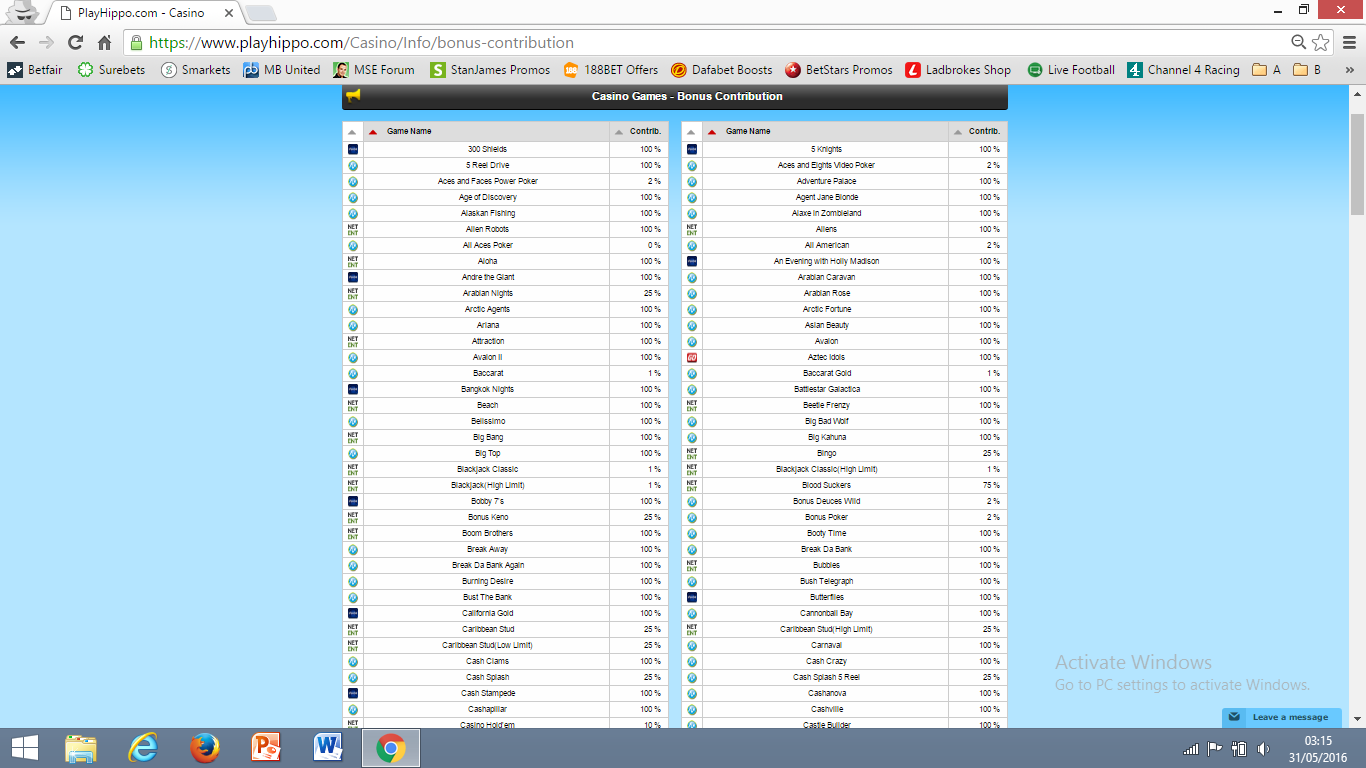
Task: Open the BetStars Promos bookmark
Action: [x=839, y=70]
